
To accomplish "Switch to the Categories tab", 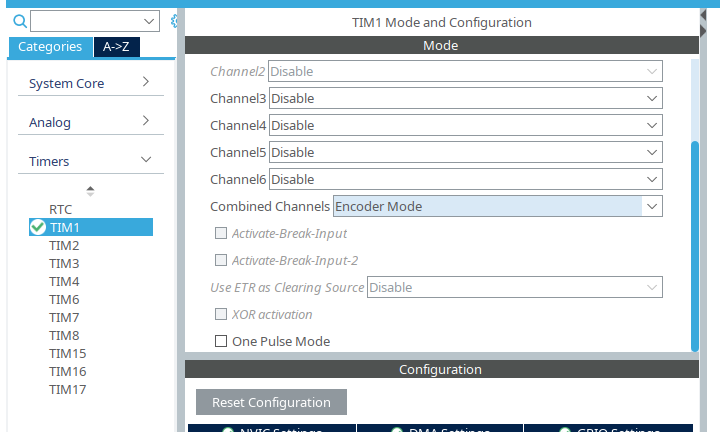I will [50, 47].
